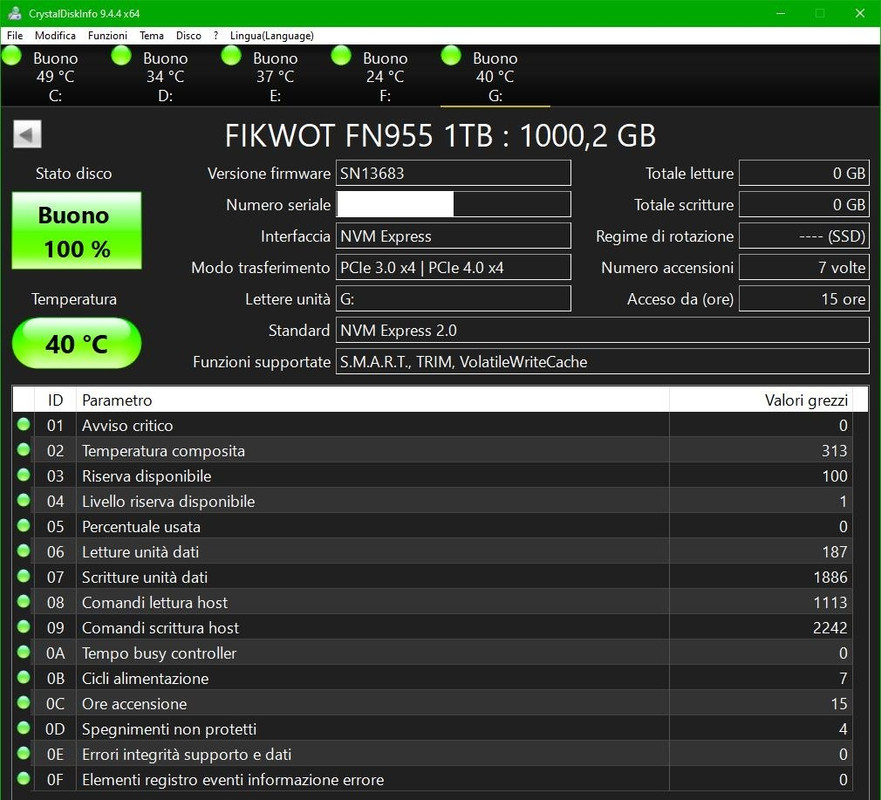
Task: Open the File menu
Action: [x=15, y=35]
